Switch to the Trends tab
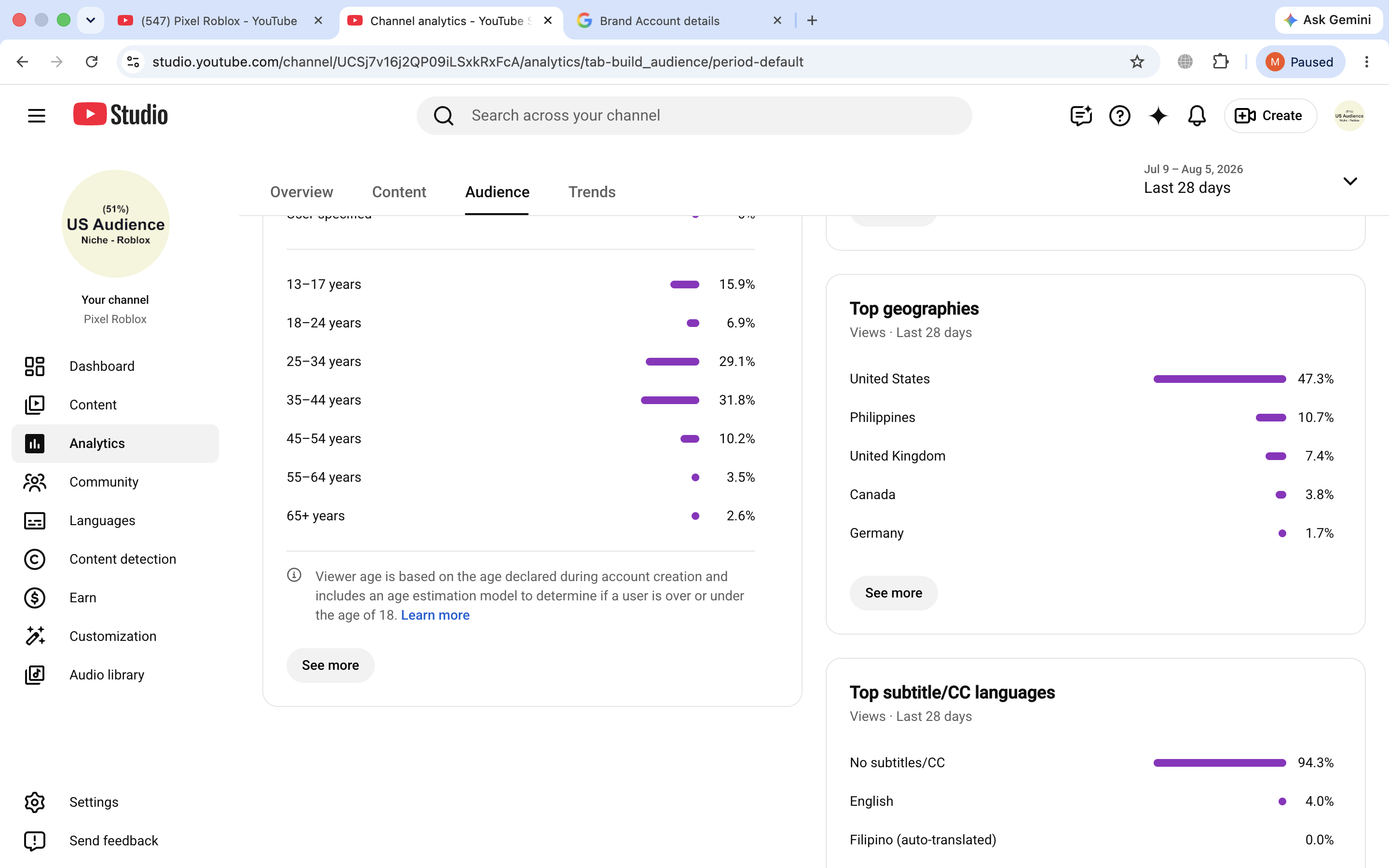This screenshot has width=1389, height=868. pos(592,192)
